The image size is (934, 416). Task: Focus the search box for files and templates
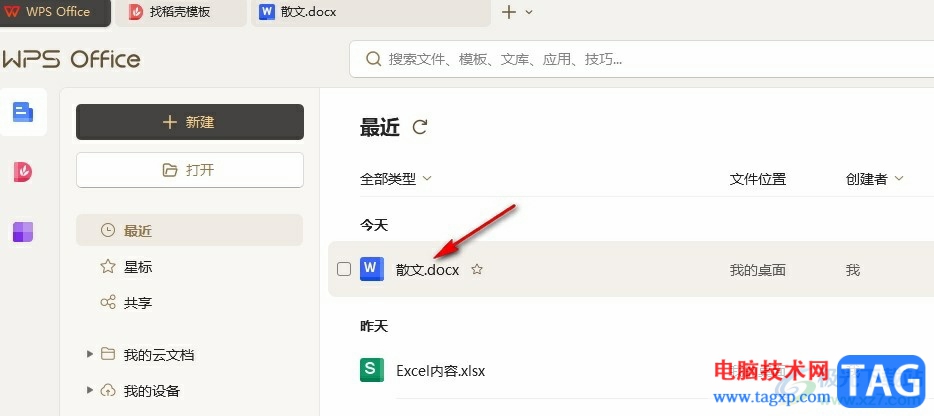(x=642, y=59)
